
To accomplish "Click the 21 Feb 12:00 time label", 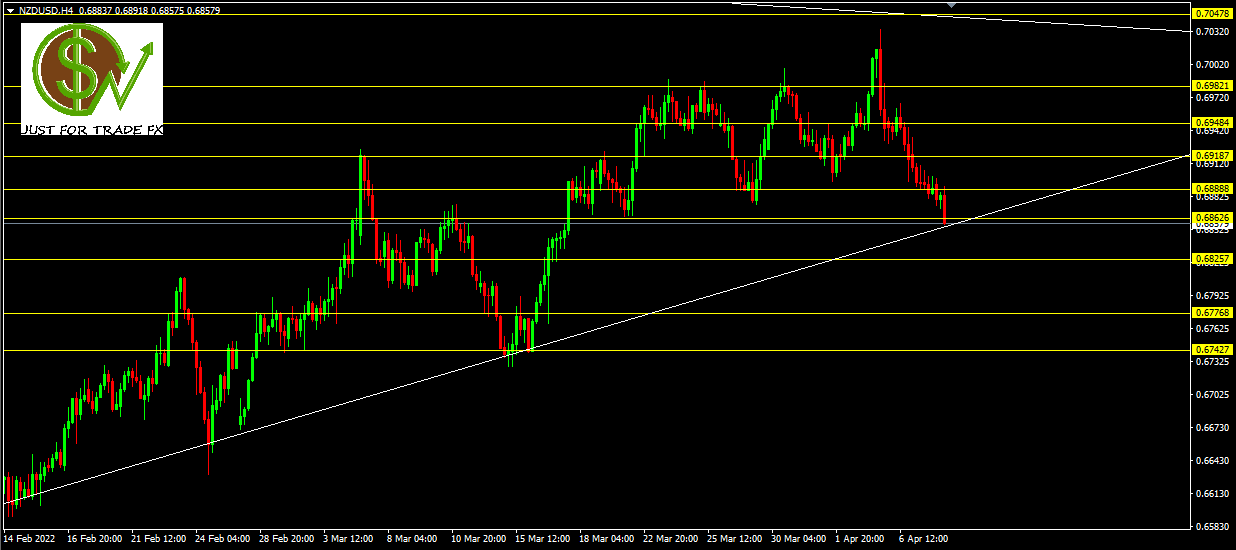I will pos(159,539).
